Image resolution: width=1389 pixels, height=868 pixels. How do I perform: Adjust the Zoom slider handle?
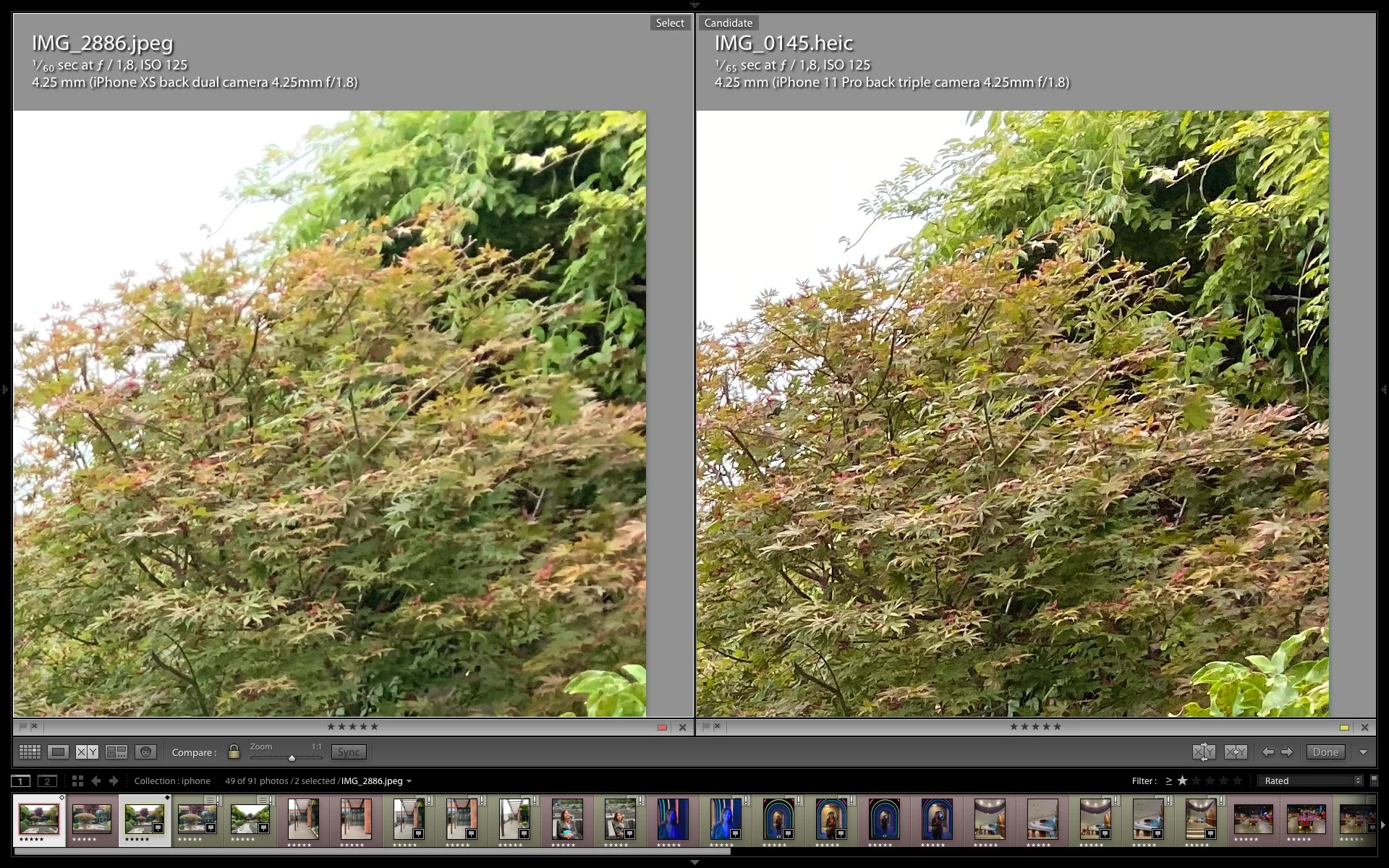pyautogui.click(x=292, y=757)
